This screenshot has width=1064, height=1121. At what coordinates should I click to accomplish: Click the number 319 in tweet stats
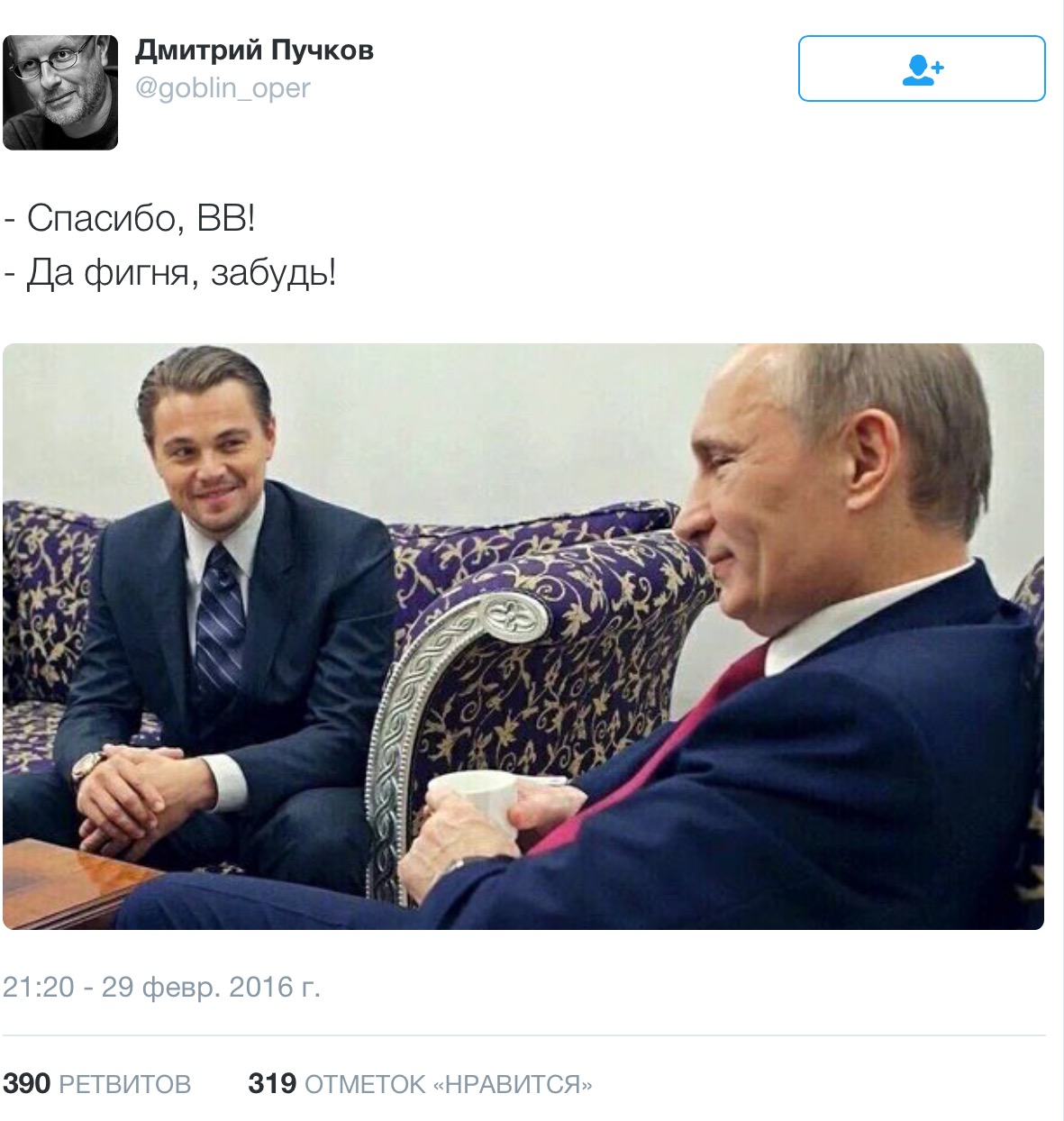click(272, 1083)
